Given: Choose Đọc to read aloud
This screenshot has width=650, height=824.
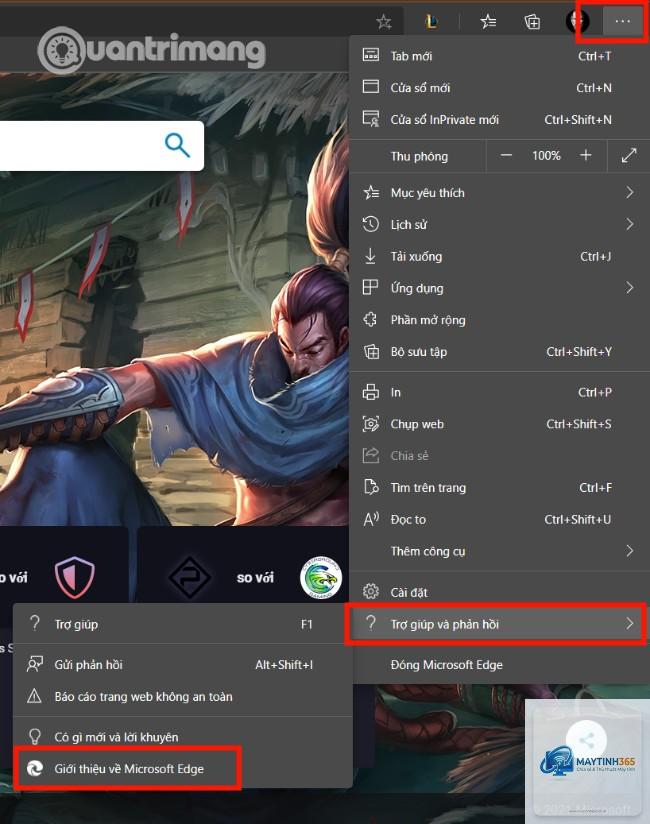Looking at the screenshot, I should 499,519.
